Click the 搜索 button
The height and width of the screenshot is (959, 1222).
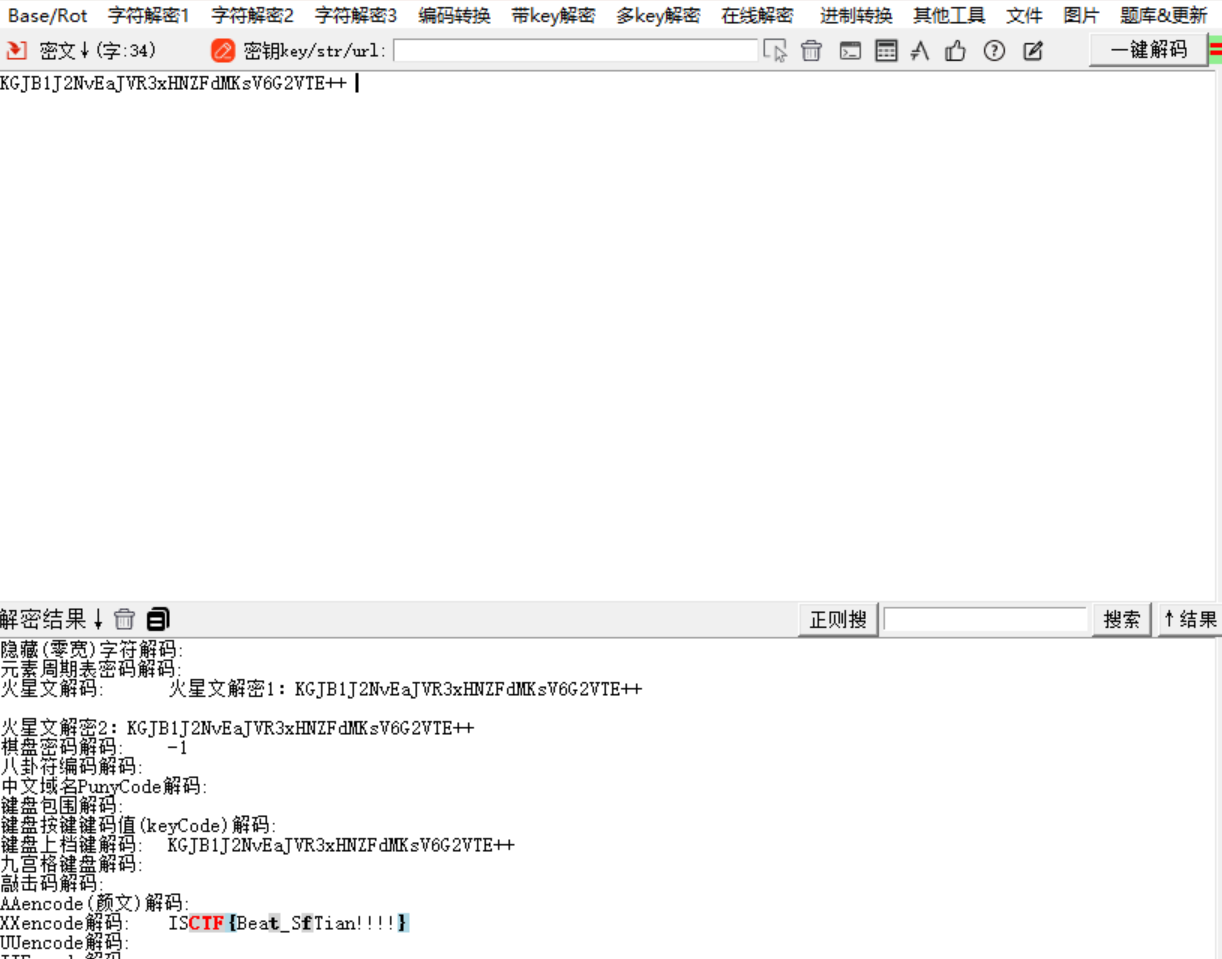(1122, 620)
